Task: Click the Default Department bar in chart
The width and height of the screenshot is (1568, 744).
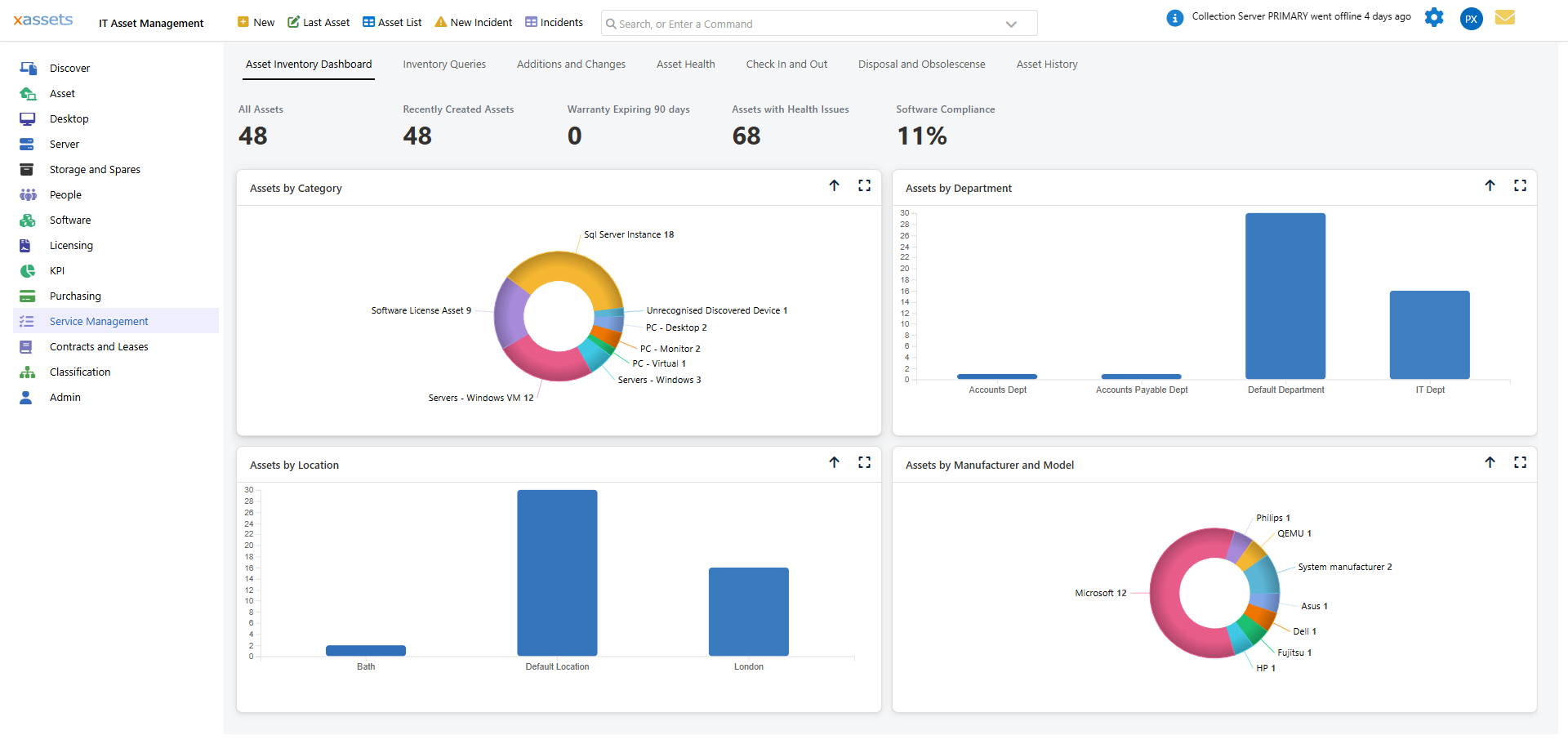Action: point(1285,296)
